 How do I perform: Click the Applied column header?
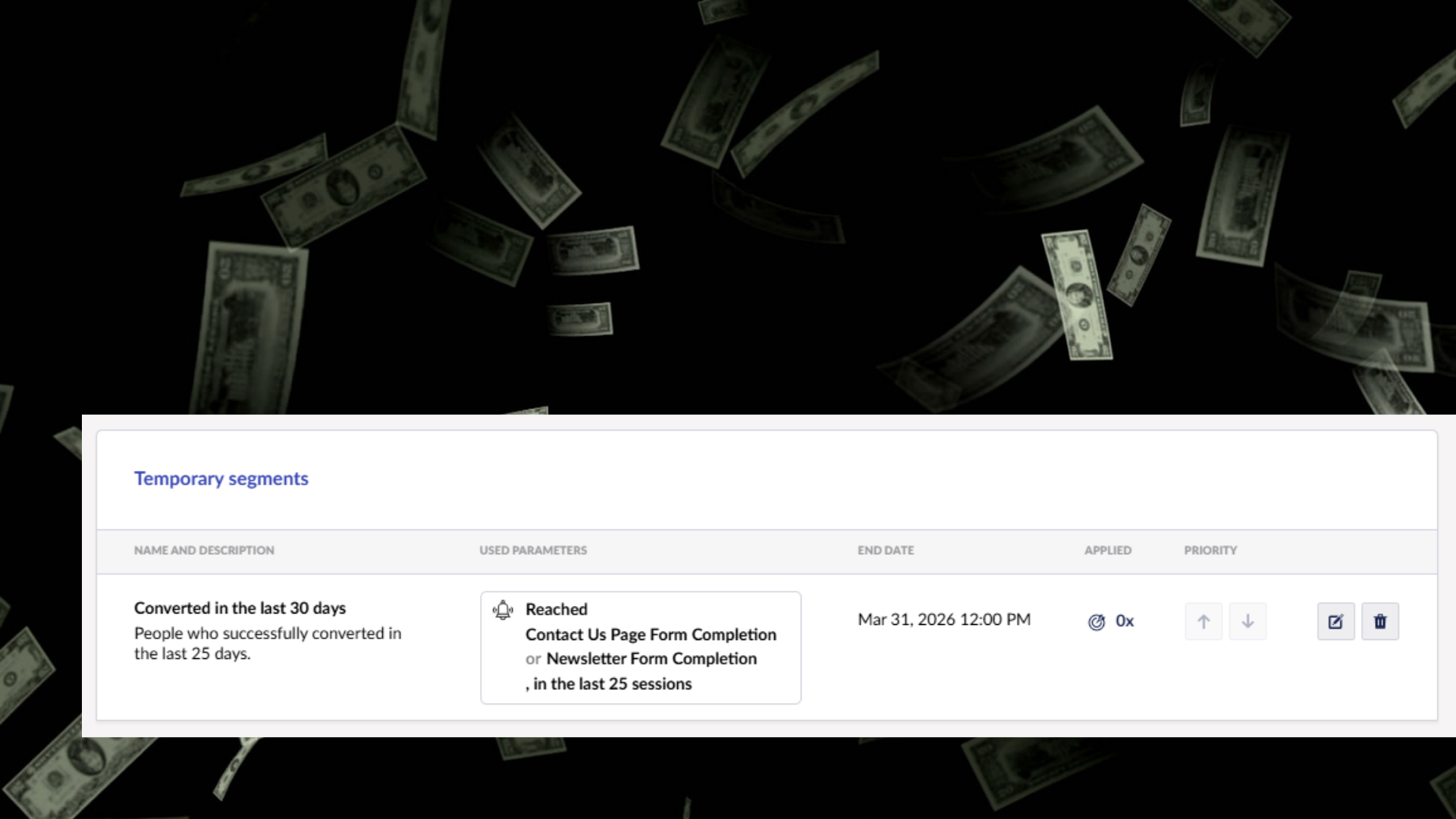(1107, 551)
